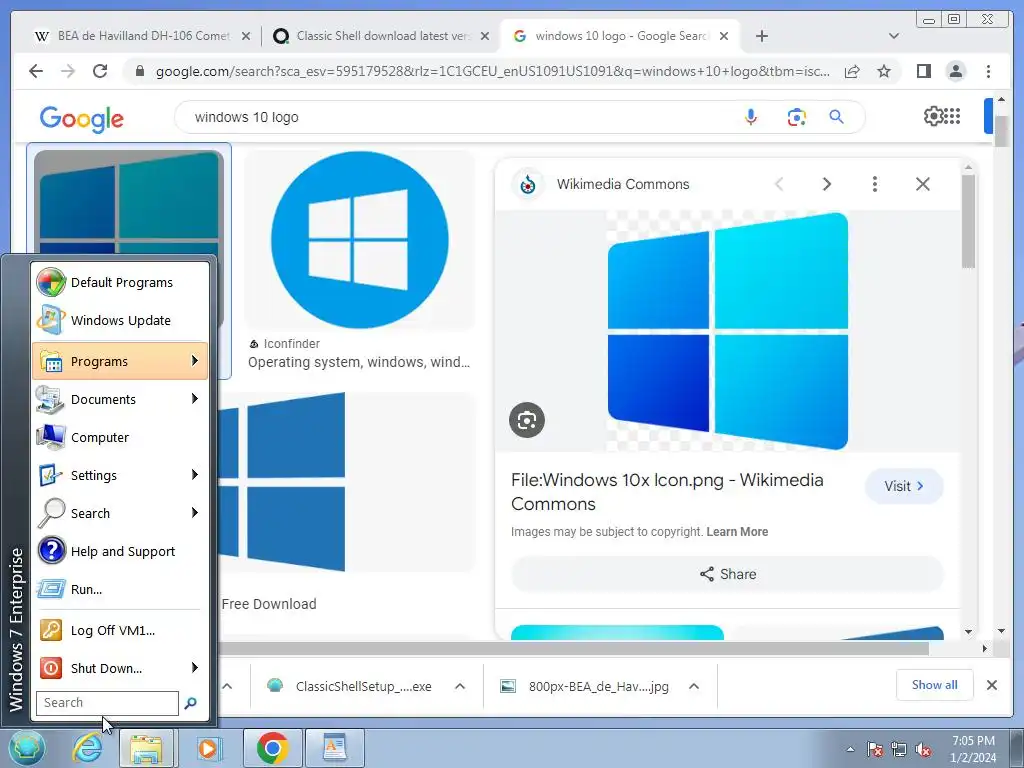Open the Chrome profile avatar
Screen dimensions: 1024x768
(x=955, y=71)
